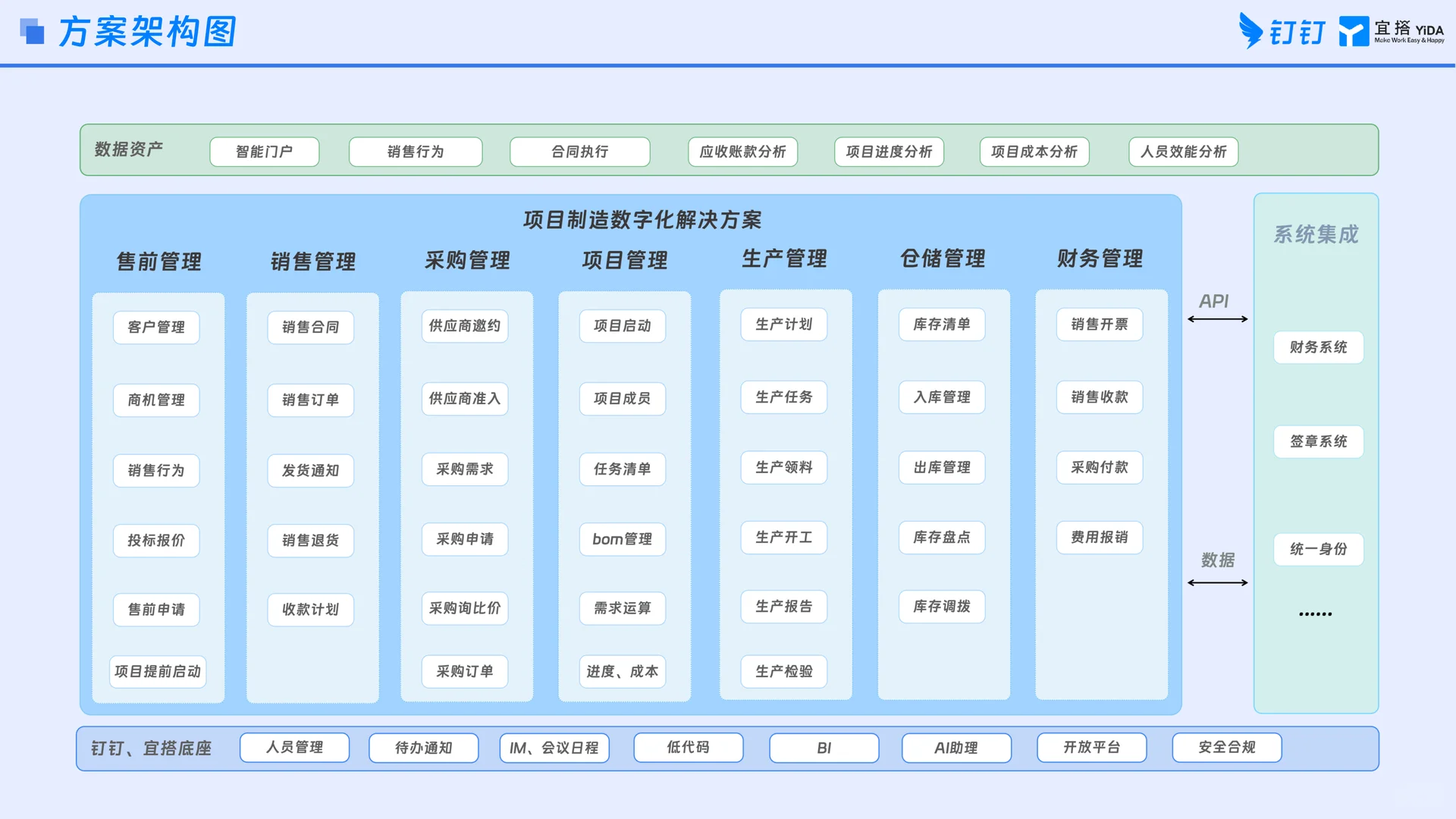Select the 财务管理 column header
Image resolution: width=1456 pixels, height=819 pixels.
[1099, 258]
